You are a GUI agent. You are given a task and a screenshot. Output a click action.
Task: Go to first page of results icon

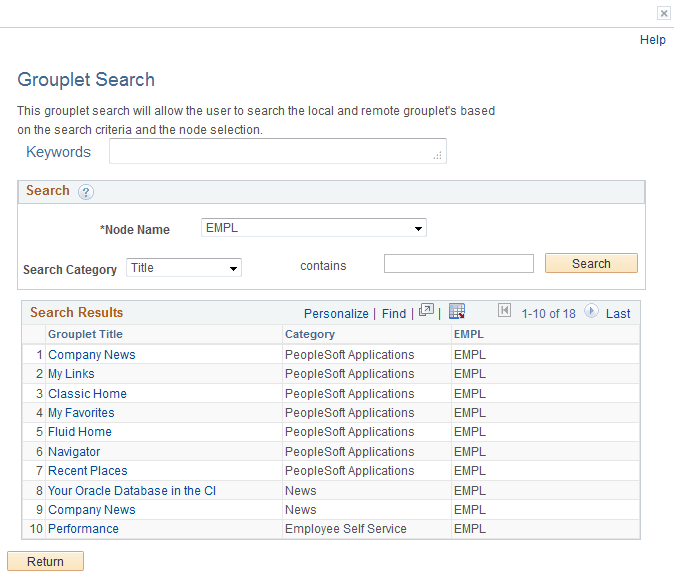(x=504, y=312)
